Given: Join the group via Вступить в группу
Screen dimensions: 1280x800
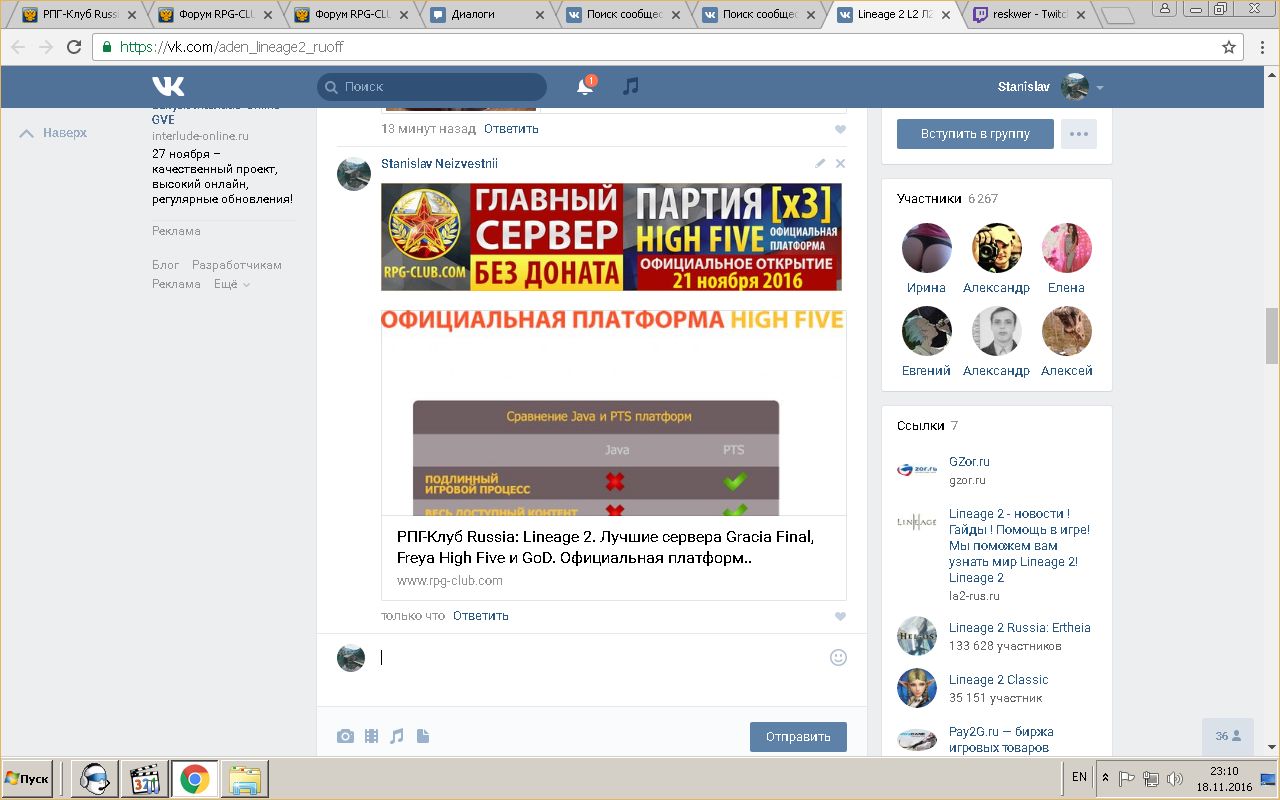Looking at the screenshot, I should [x=975, y=134].
